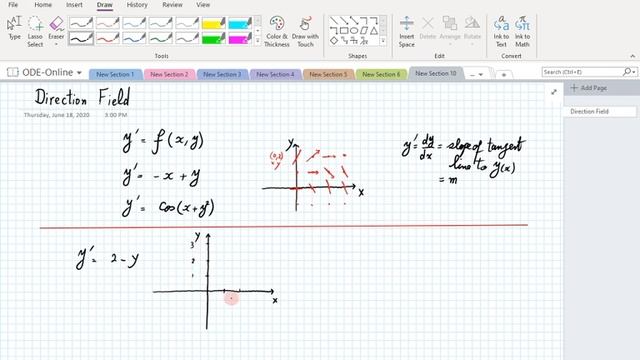Screen dimensions: 640x360
Task: Create a new section with plus tab
Action: click(x=504, y=75)
